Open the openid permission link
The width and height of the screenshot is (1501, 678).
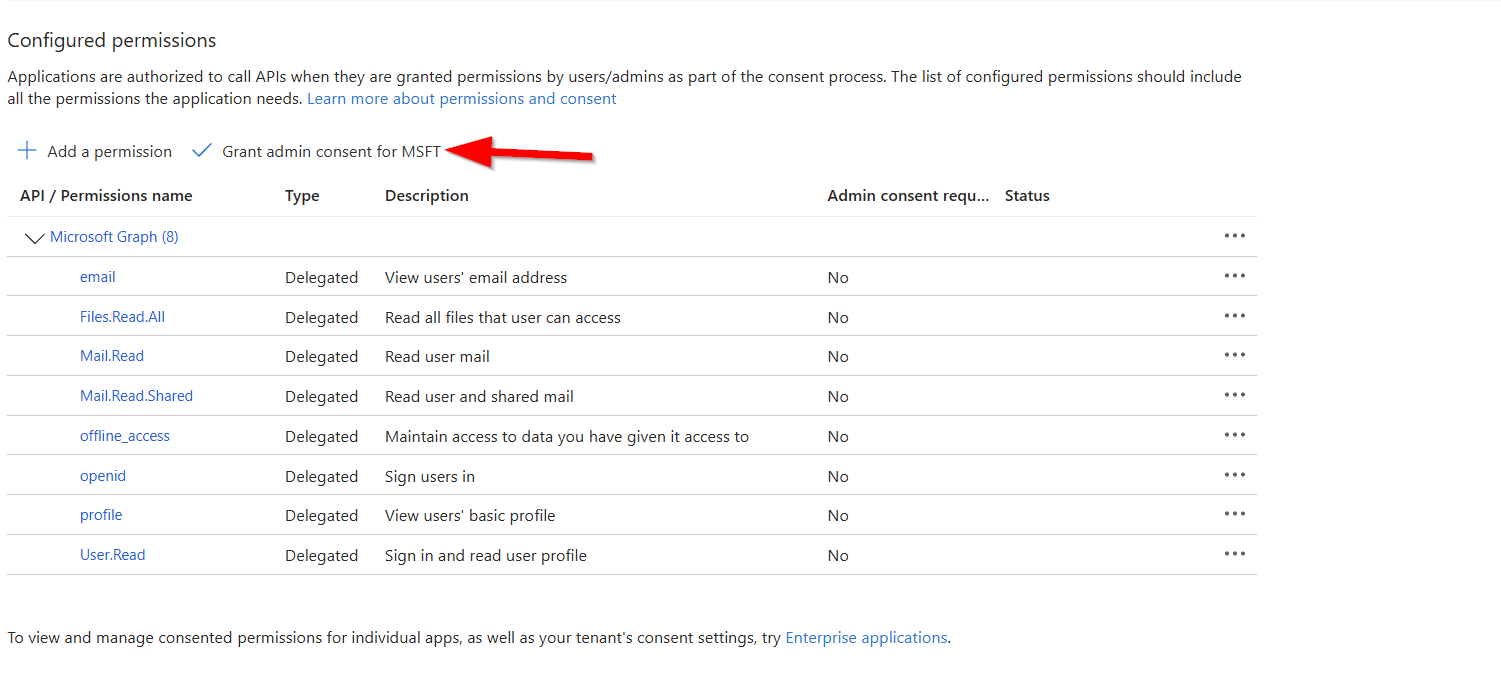pyautogui.click(x=103, y=476)
